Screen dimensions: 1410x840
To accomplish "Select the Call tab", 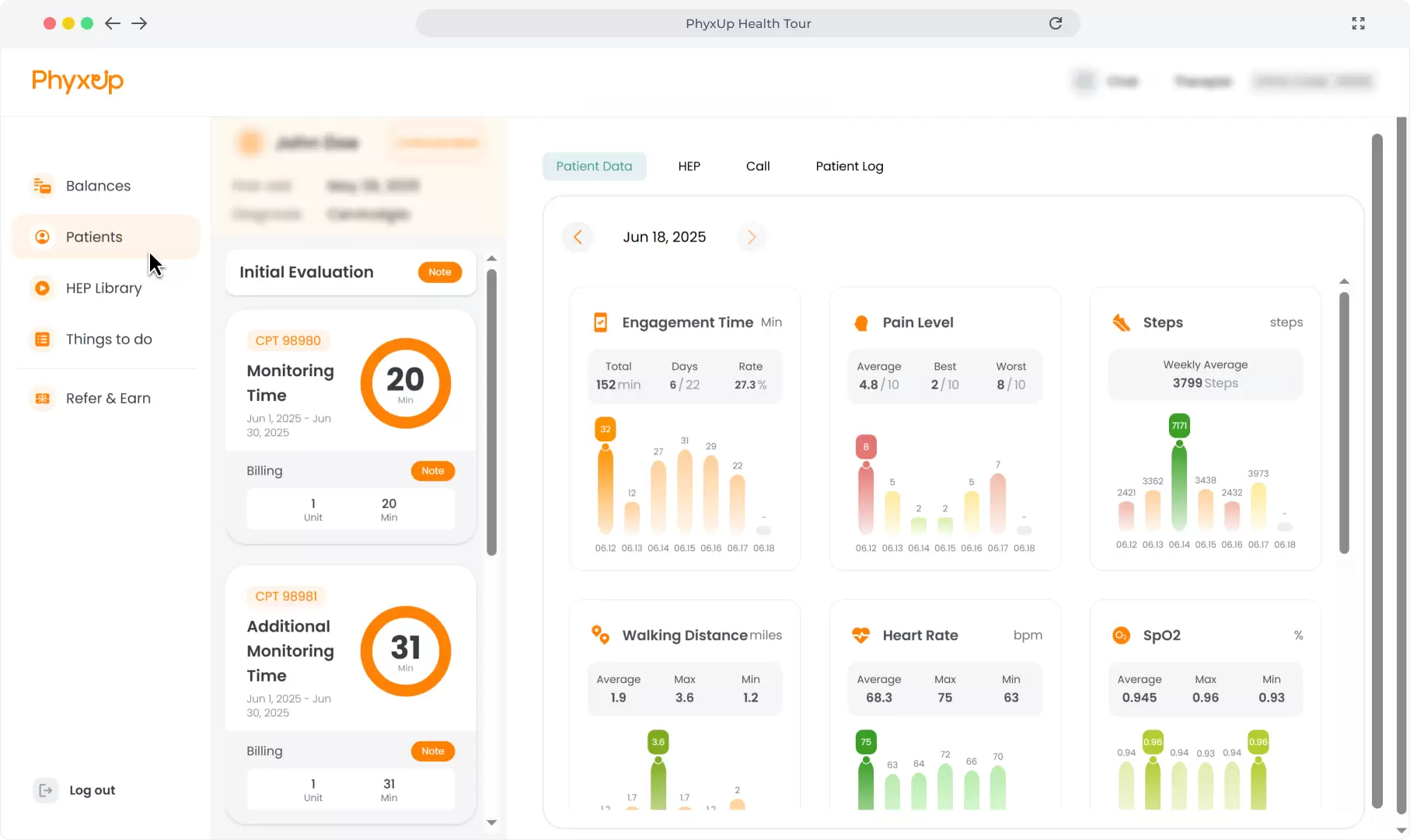I will [x=757, y=166].
